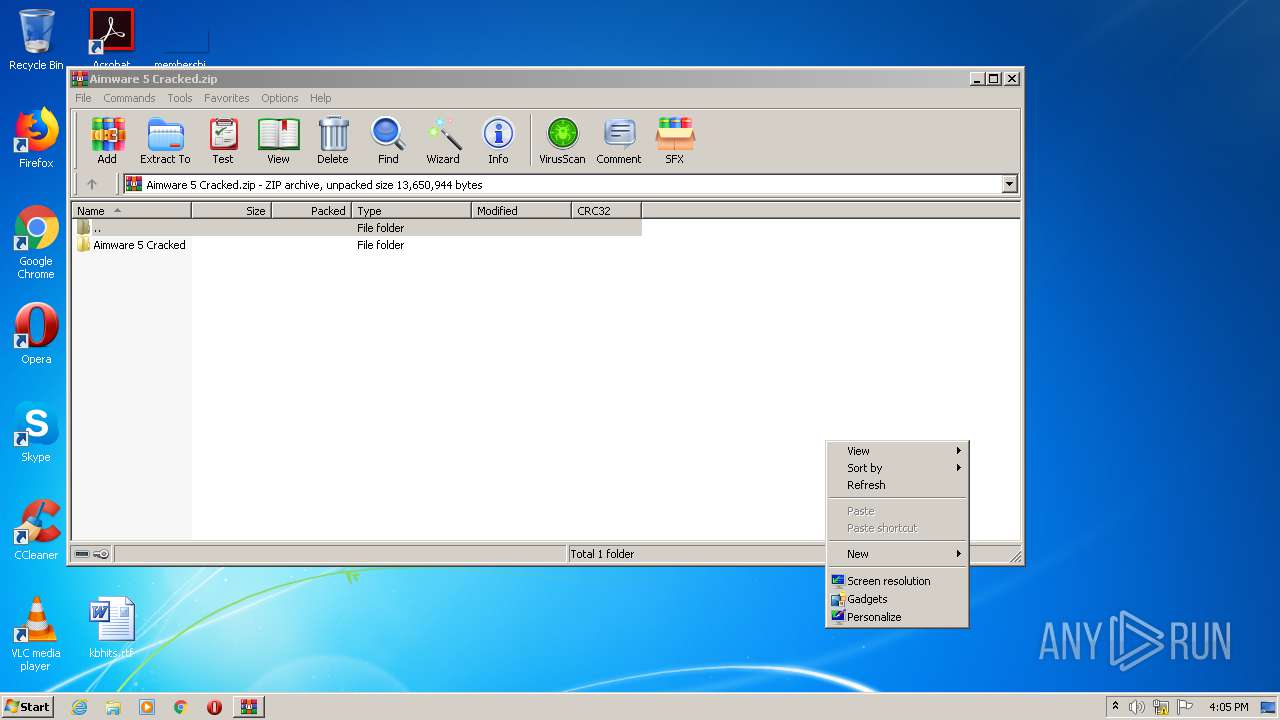
Task: Click the Chrome taskbar icon
Action: [181, 707]
